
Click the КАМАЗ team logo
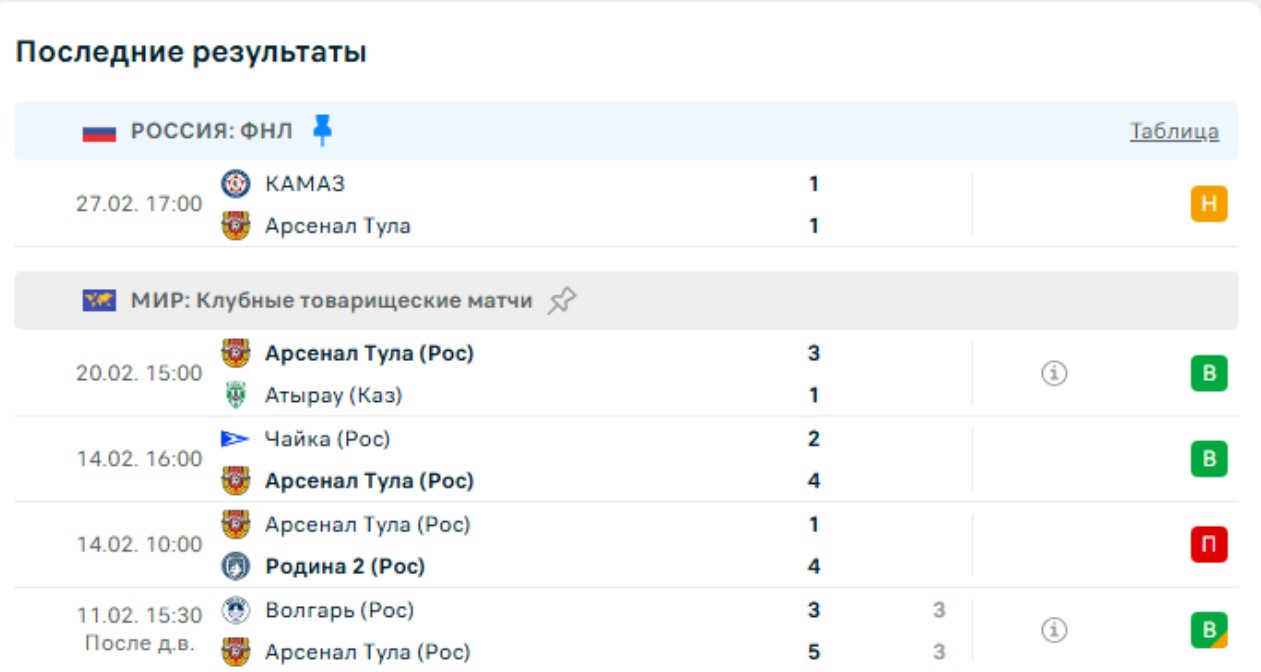pyautogui.click(x=236, y=183)
